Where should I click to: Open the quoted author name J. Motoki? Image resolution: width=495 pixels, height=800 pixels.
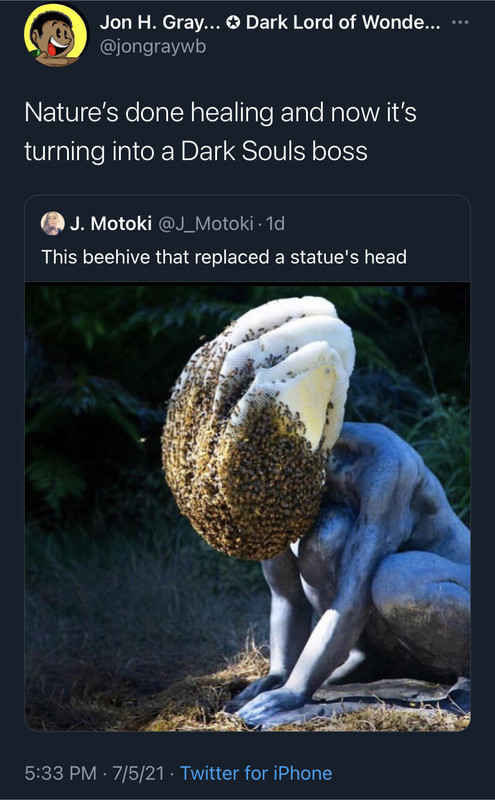[x=111, y=223]
